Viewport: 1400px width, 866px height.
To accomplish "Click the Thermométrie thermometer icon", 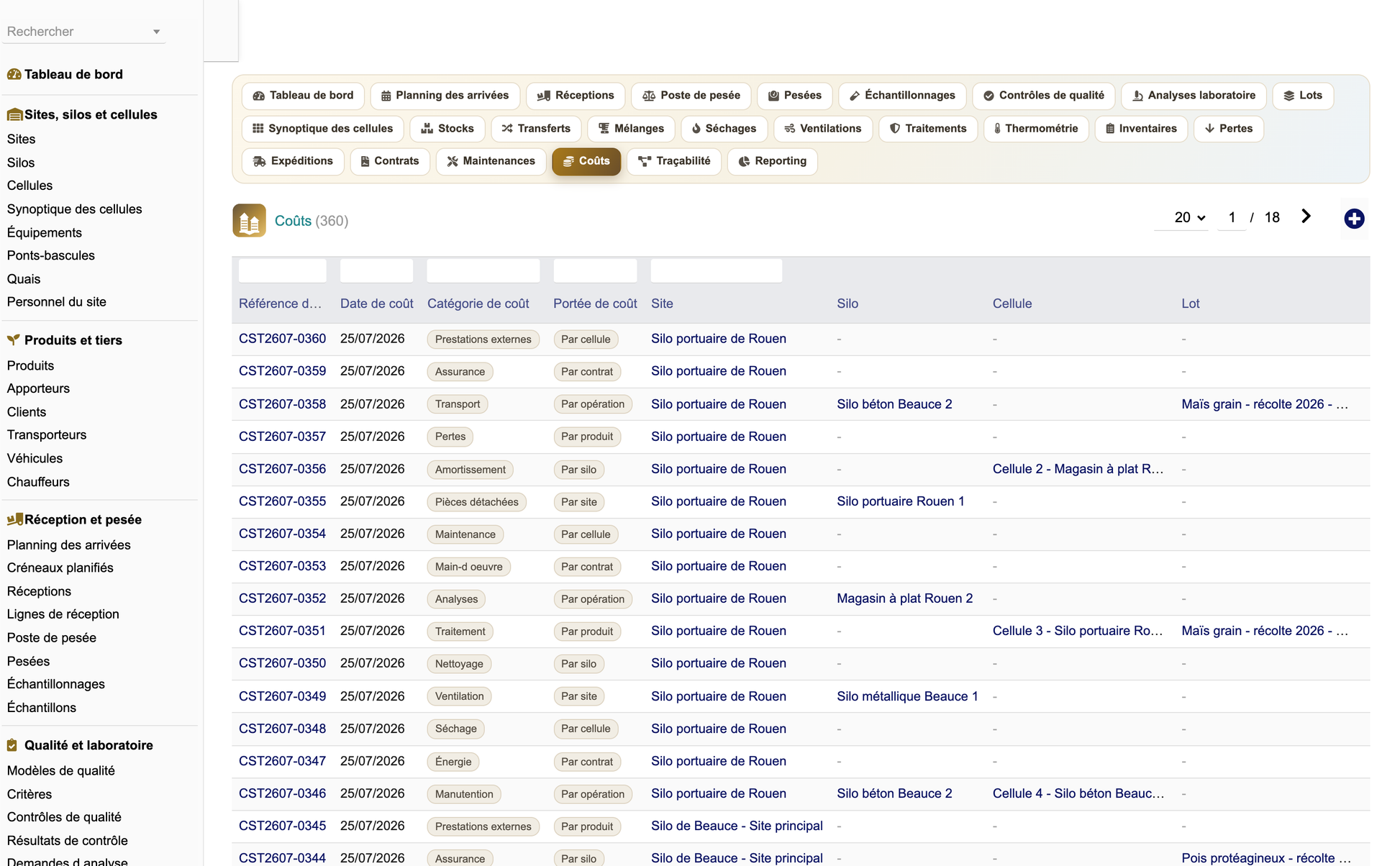I will point(997,129).
